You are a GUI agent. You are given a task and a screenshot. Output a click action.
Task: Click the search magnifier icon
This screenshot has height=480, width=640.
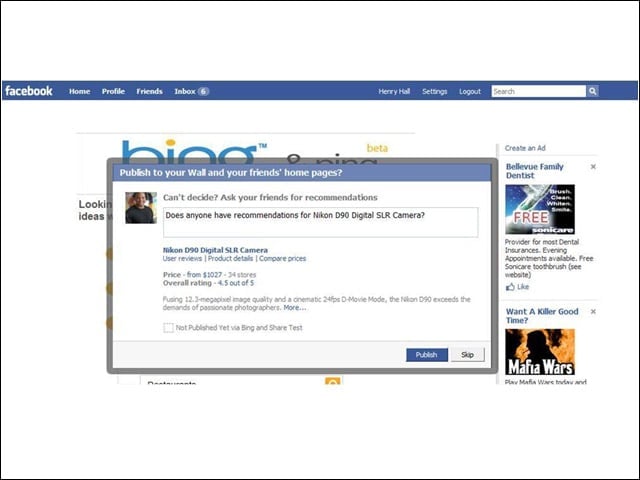(x=593, y=91)
